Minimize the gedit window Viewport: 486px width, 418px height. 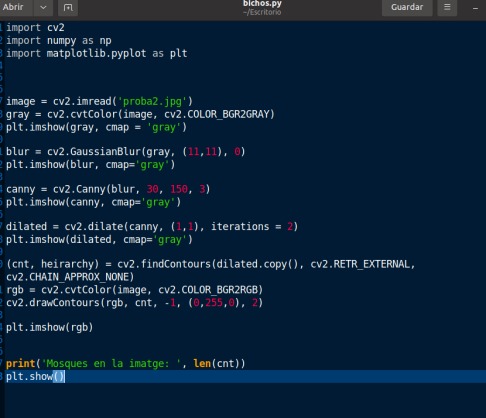click(x=476, y=8)
